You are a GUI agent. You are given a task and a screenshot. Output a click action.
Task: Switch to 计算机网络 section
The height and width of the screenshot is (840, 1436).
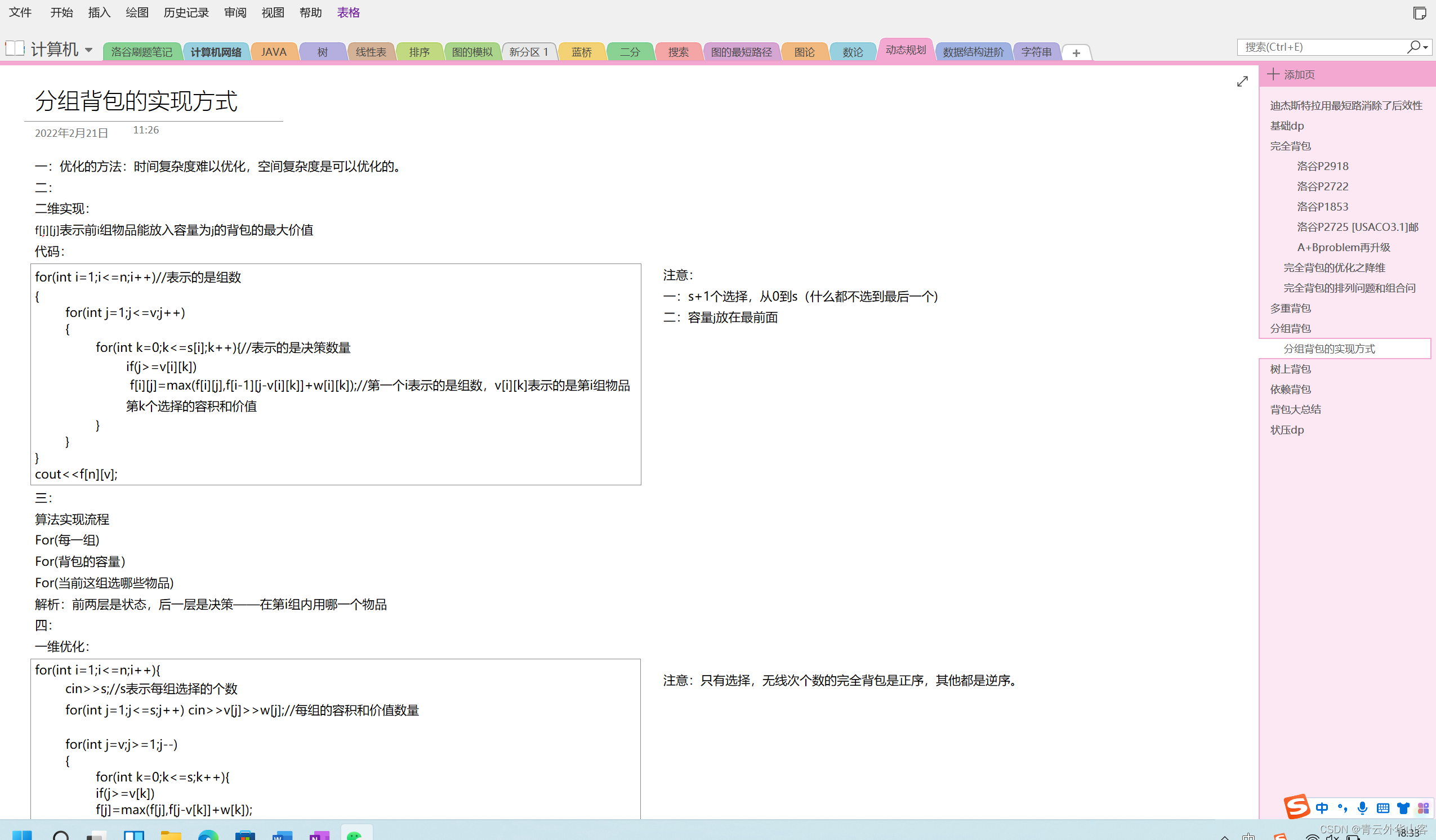216,52
